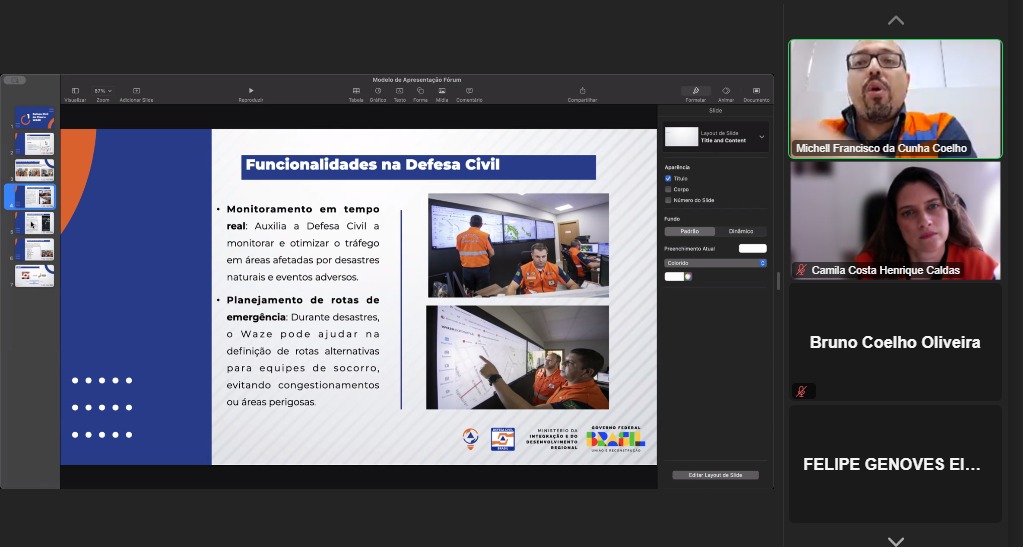
Task: Insert a table with Tabela
Action: coord(356,95)
